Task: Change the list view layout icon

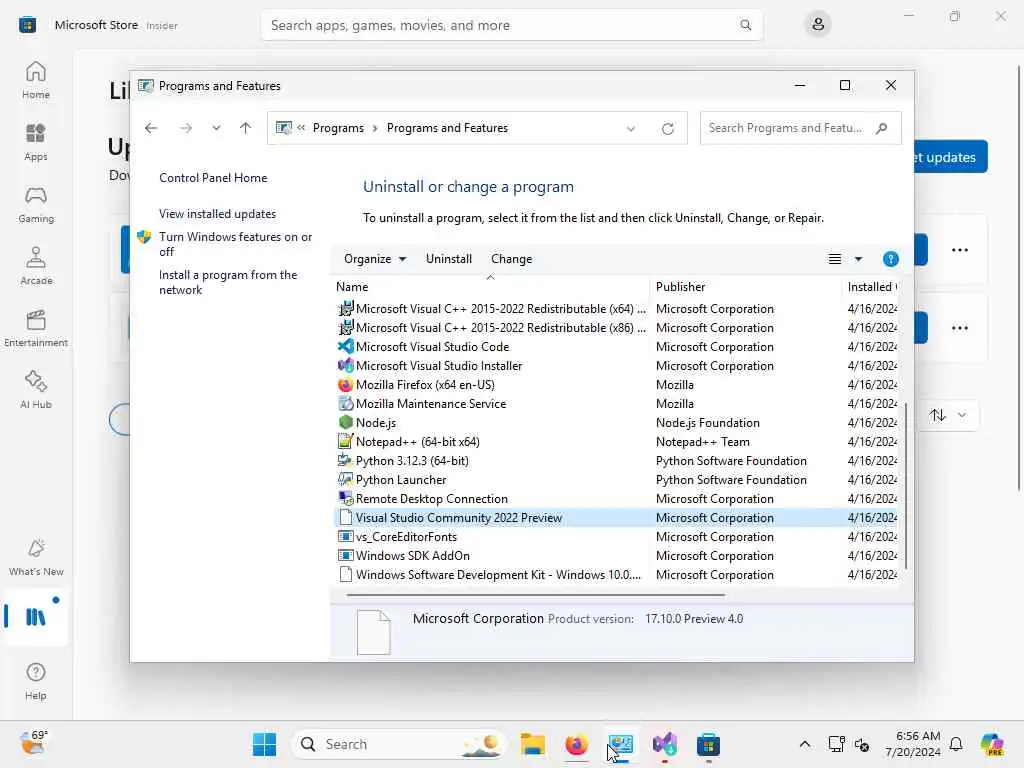Action: (835, 259)
